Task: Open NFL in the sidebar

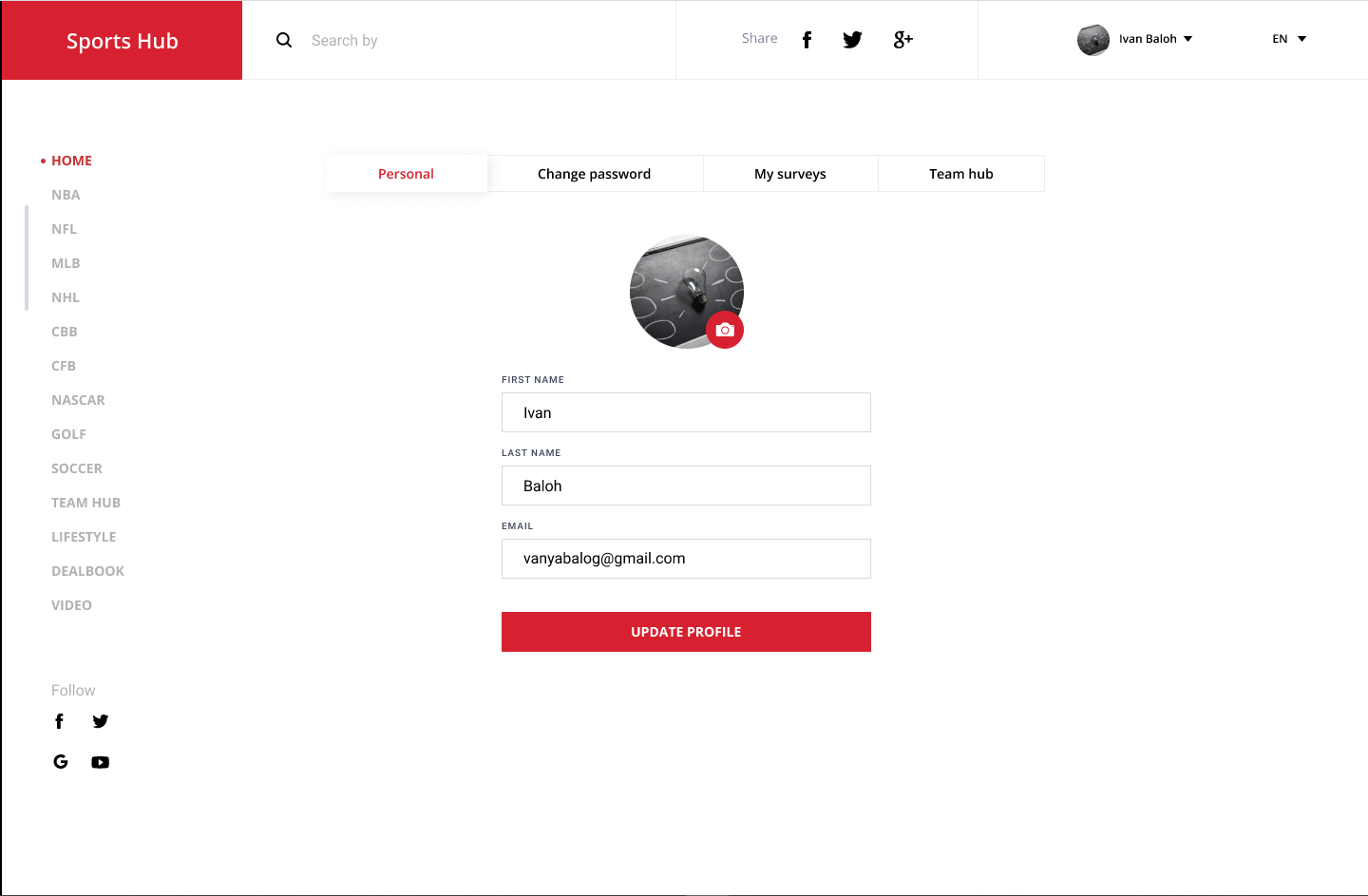Action: pos(64,229)
